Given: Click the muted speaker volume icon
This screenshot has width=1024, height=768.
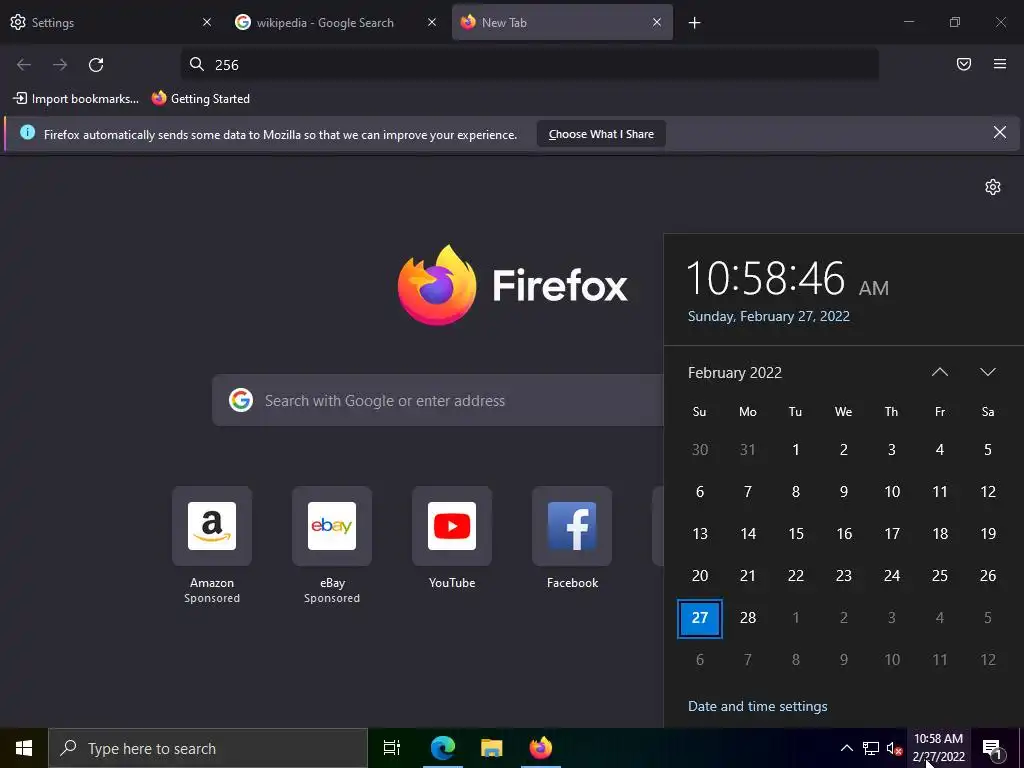Looking at the screenshot, I should tap(894, 748).
